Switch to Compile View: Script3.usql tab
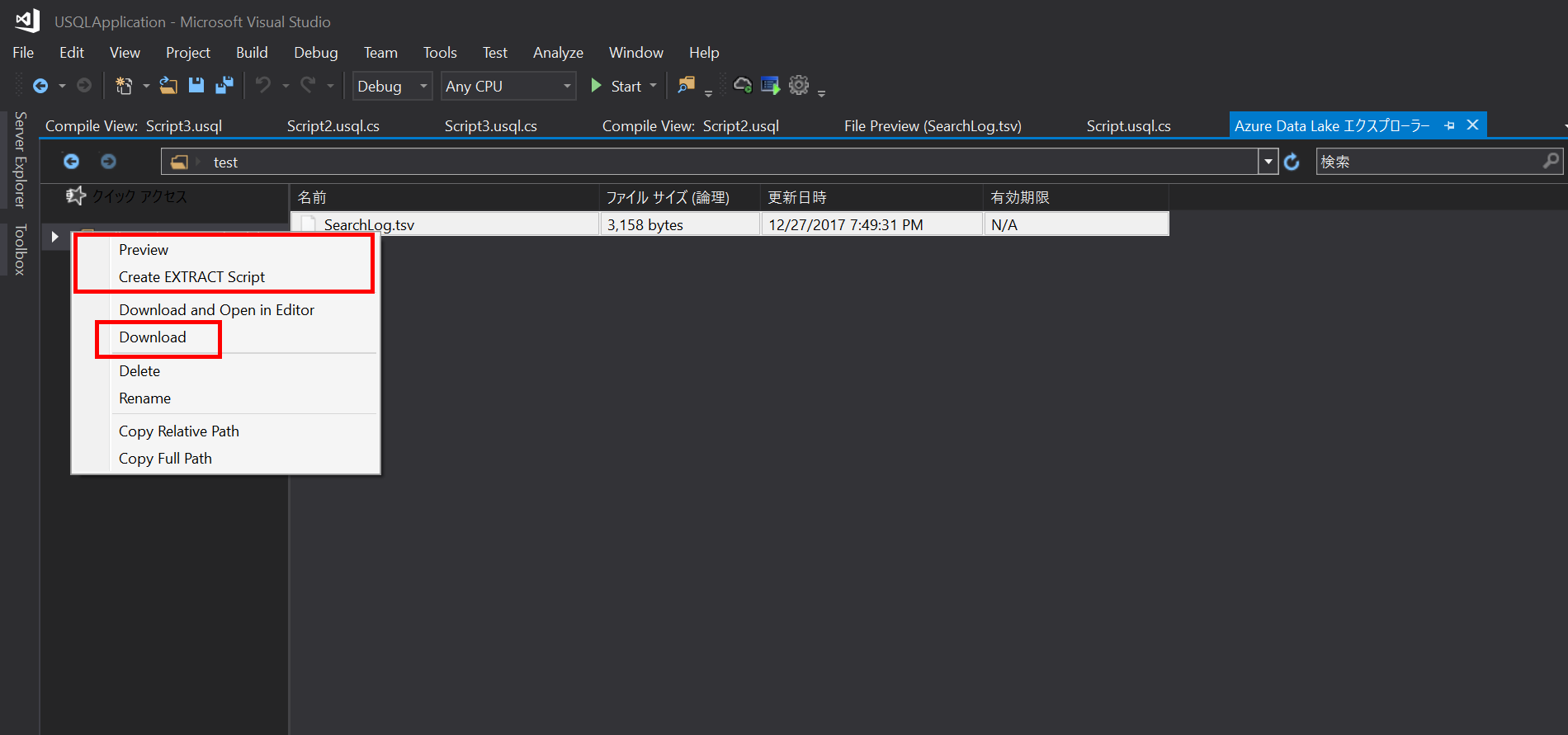The image size is (1568, 735). click(x=134, y=125)
